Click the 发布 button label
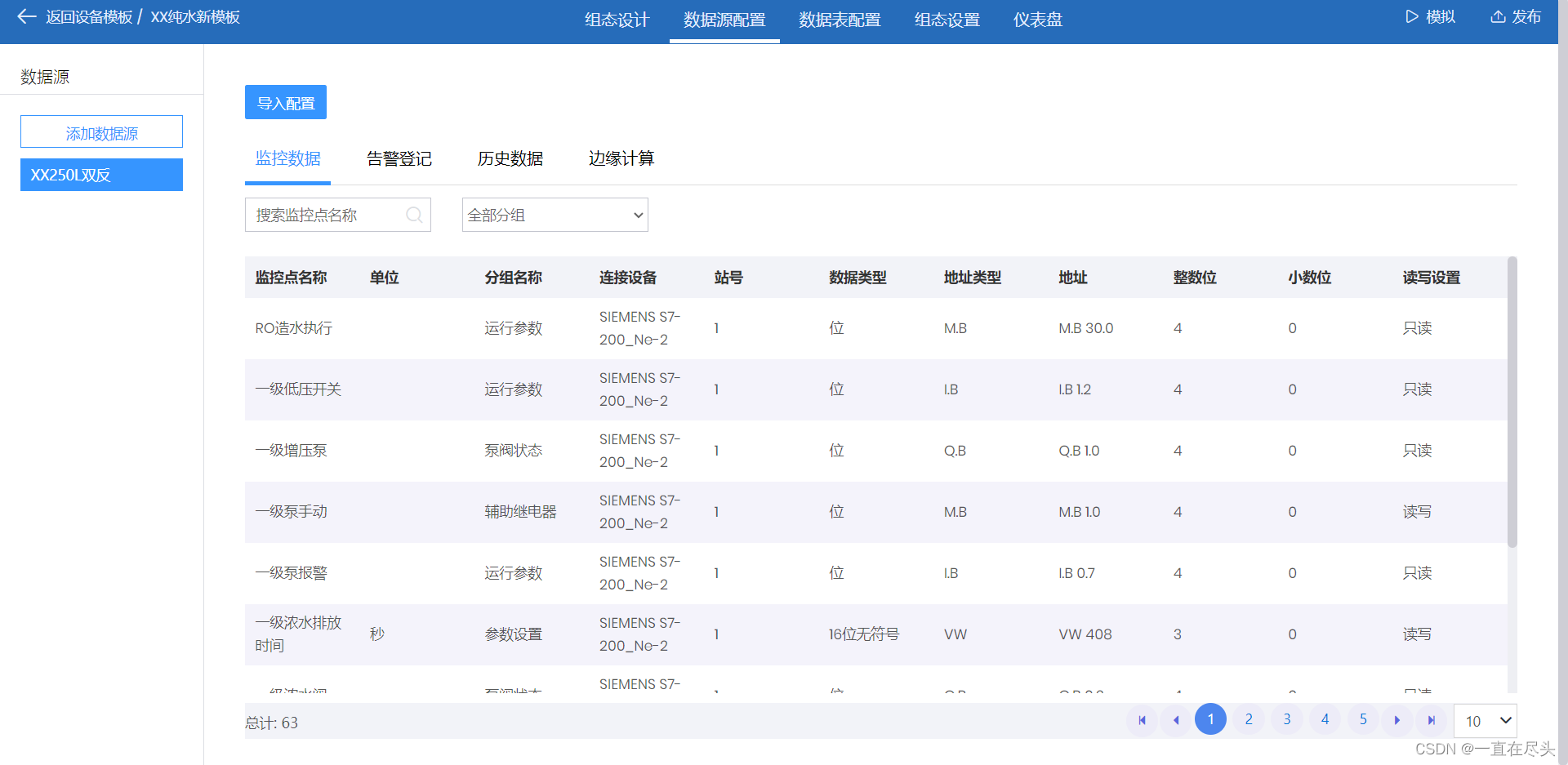Image resolution: width=1568 pixels, height=765 pixels. (x=1526, y=16)
